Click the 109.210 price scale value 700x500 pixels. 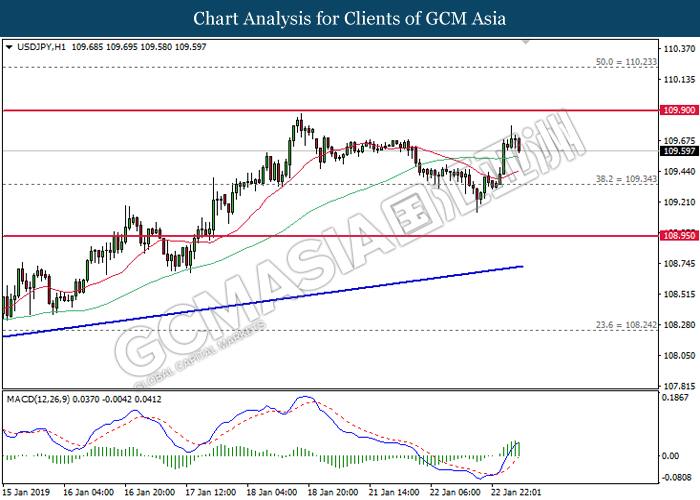tap(679, 202)
